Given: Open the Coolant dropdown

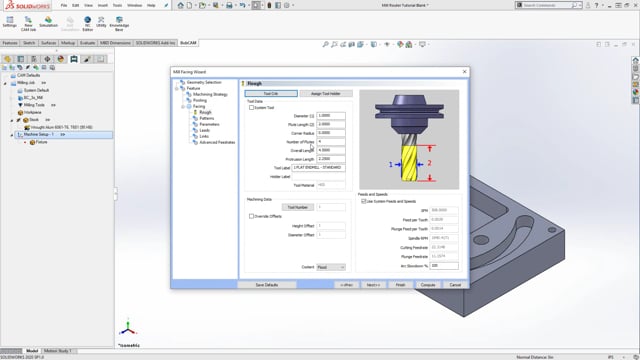Looking at the screenshot, I should pos(331,267).
